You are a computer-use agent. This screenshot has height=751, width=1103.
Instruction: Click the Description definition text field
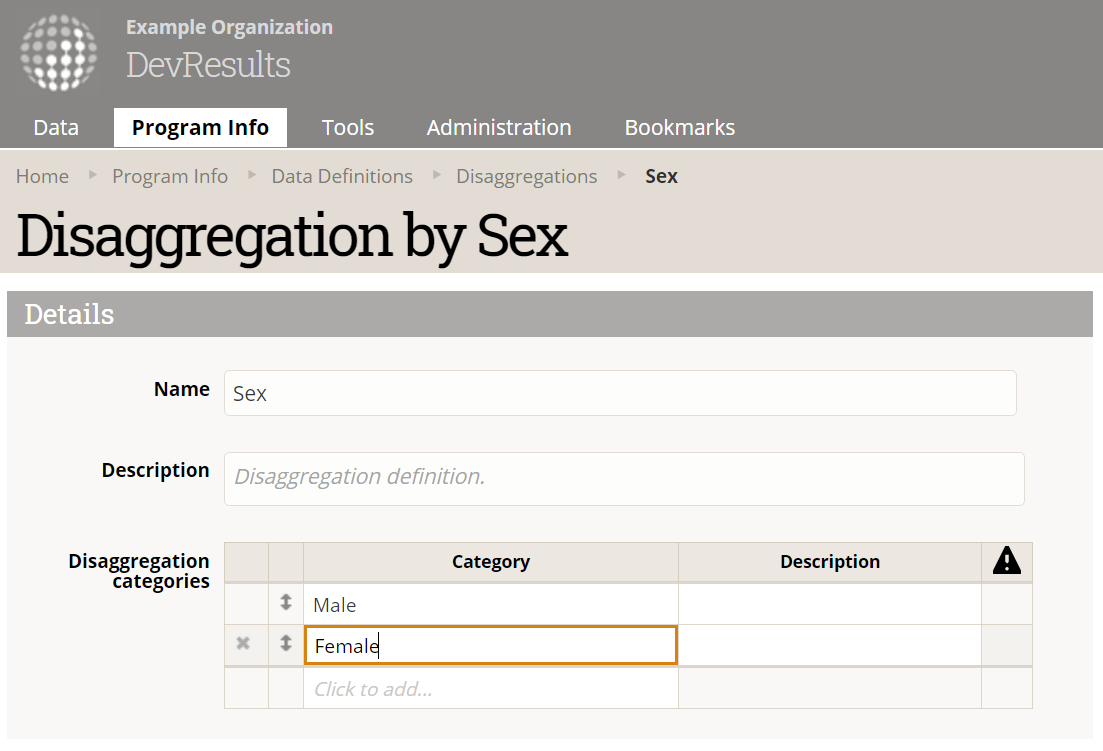click(624, 478)
